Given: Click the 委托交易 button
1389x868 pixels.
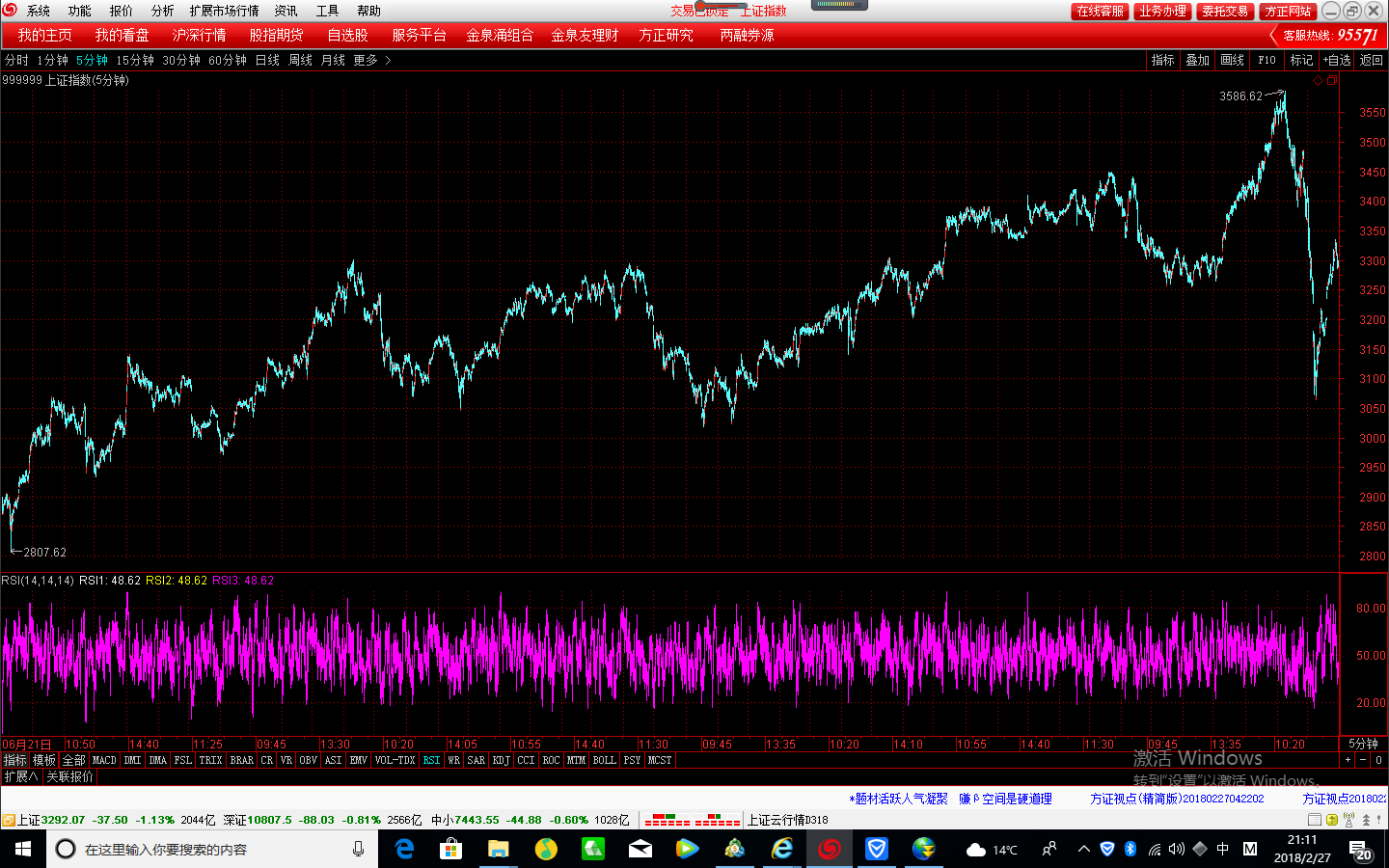Looking at the screenshot, I should click(1225, 11).
